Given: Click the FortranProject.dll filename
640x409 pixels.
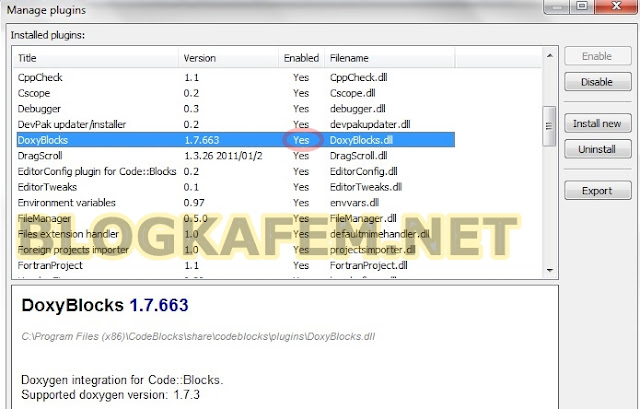Looking at the screenshot, I should 369,265.
